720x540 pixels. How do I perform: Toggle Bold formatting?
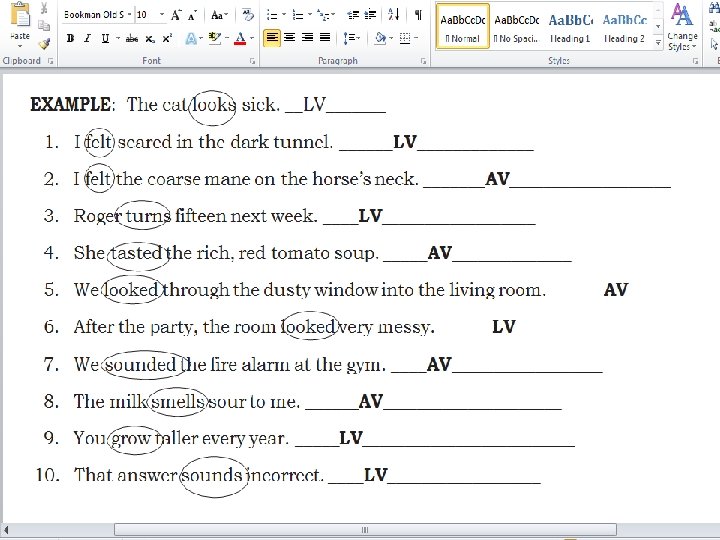point(70,39)
